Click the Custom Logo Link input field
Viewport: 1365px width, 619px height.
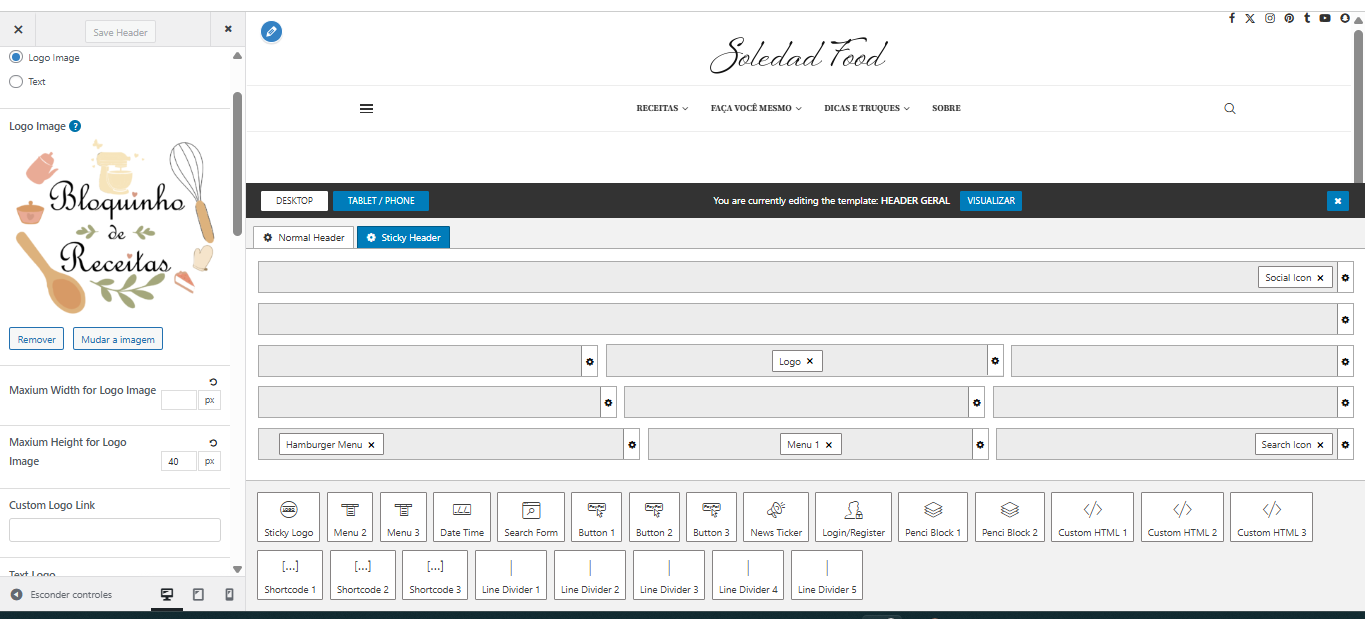[x=115, y=530]
